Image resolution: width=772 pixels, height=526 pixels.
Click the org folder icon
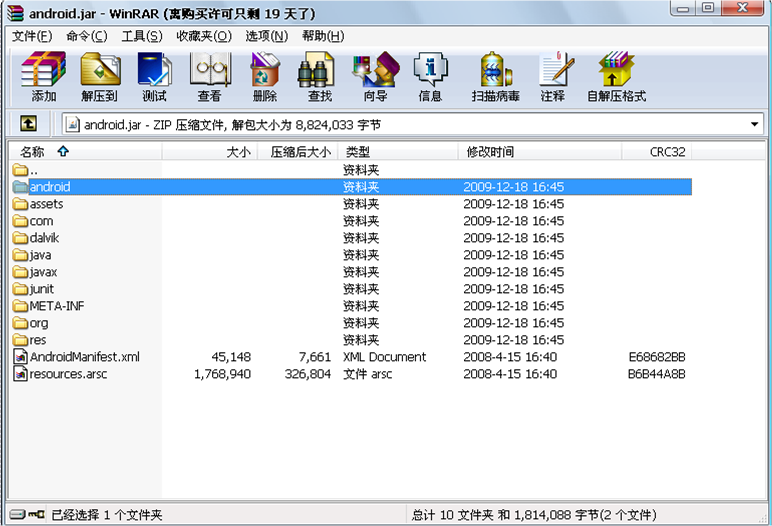tap(20, 323)
